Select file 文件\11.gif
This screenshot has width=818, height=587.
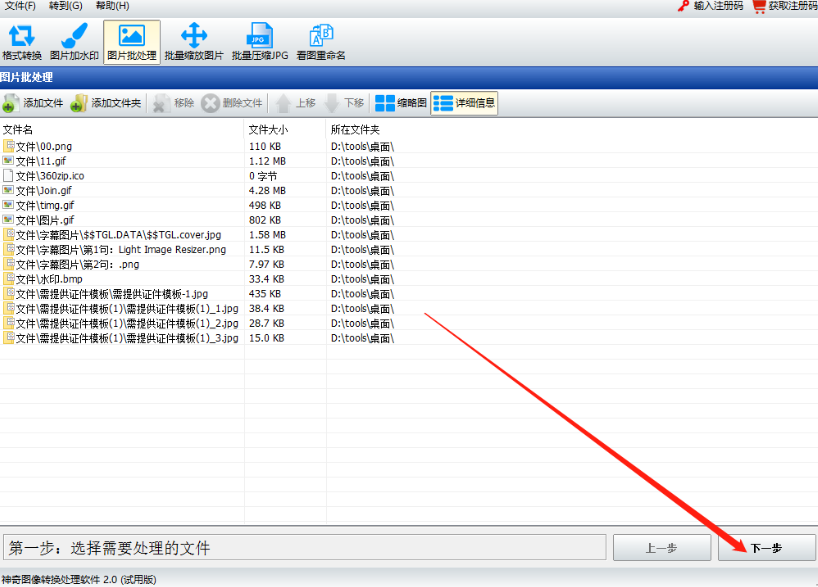coord(41,161)
